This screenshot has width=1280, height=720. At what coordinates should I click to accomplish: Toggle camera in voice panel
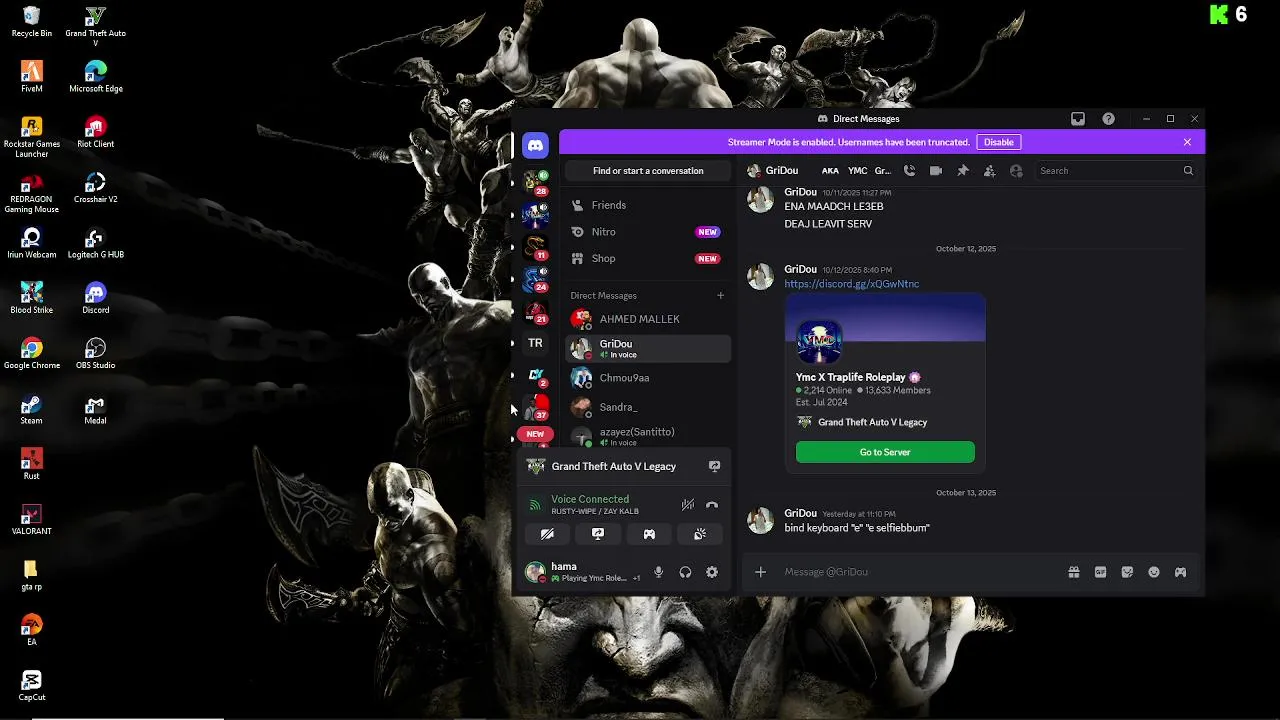547,534
